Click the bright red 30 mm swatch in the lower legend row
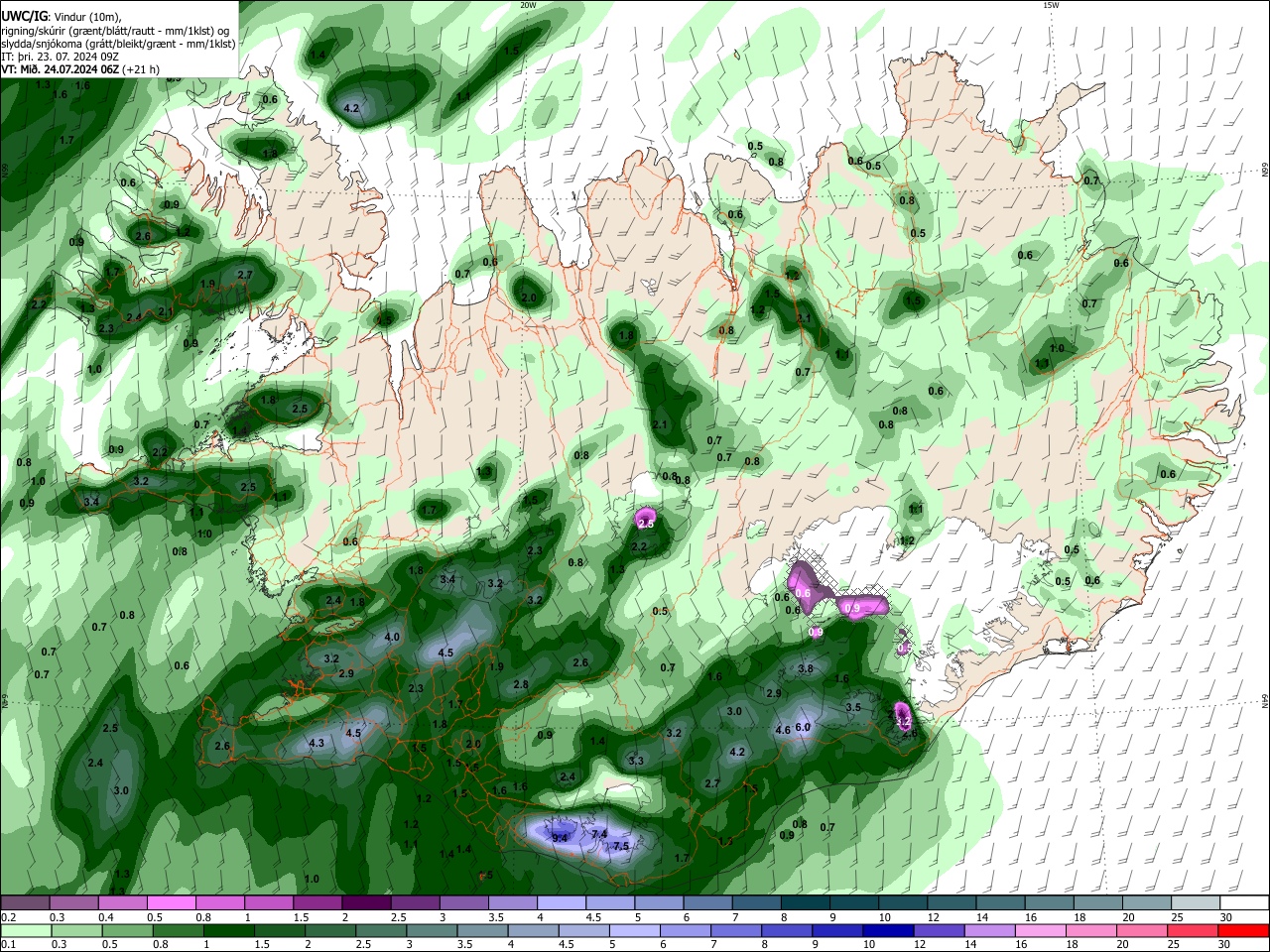This screenshot has height=952, width=1270. 1243,930
